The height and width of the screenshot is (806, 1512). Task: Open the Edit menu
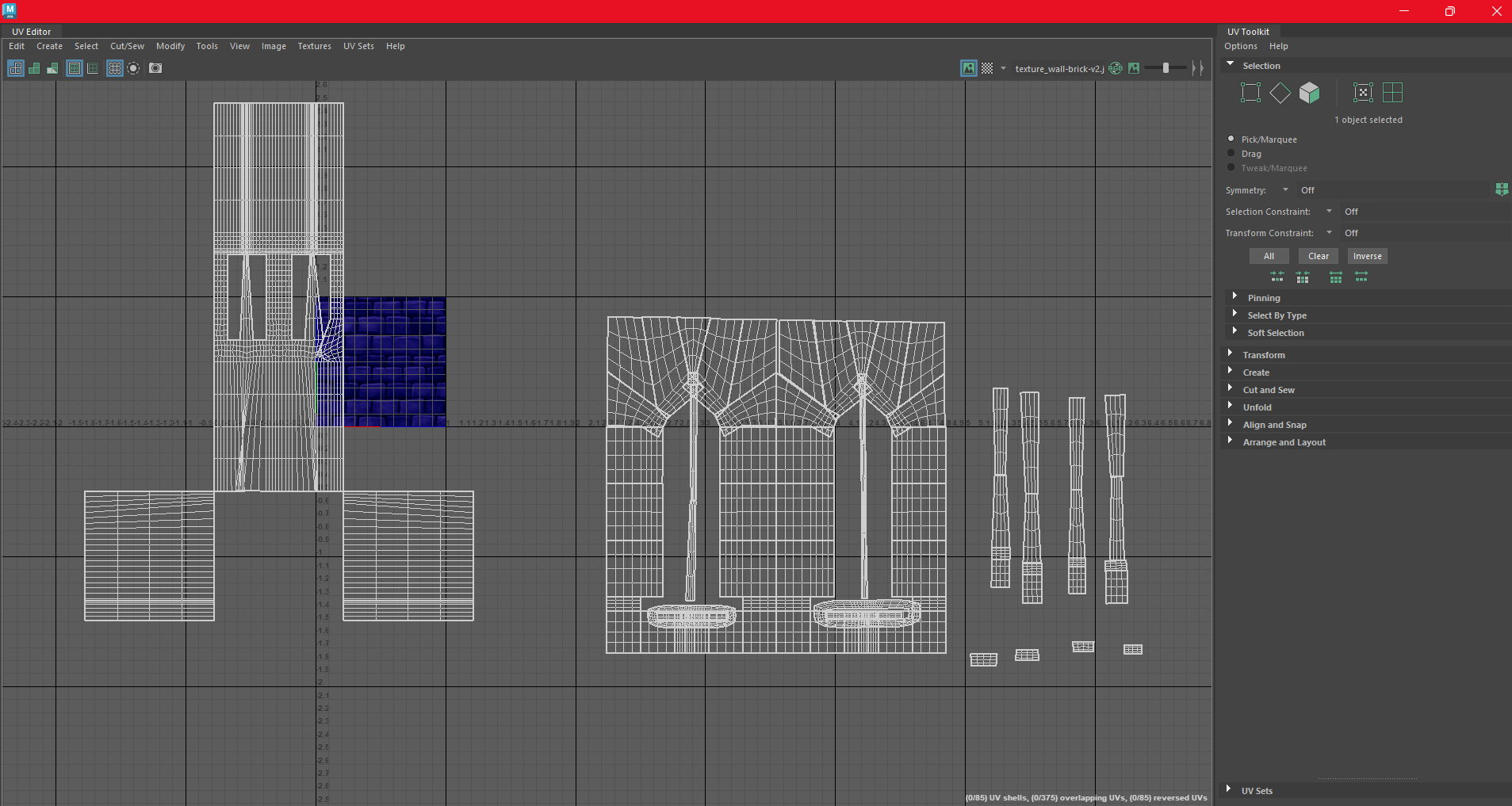(x=17, y=46)
